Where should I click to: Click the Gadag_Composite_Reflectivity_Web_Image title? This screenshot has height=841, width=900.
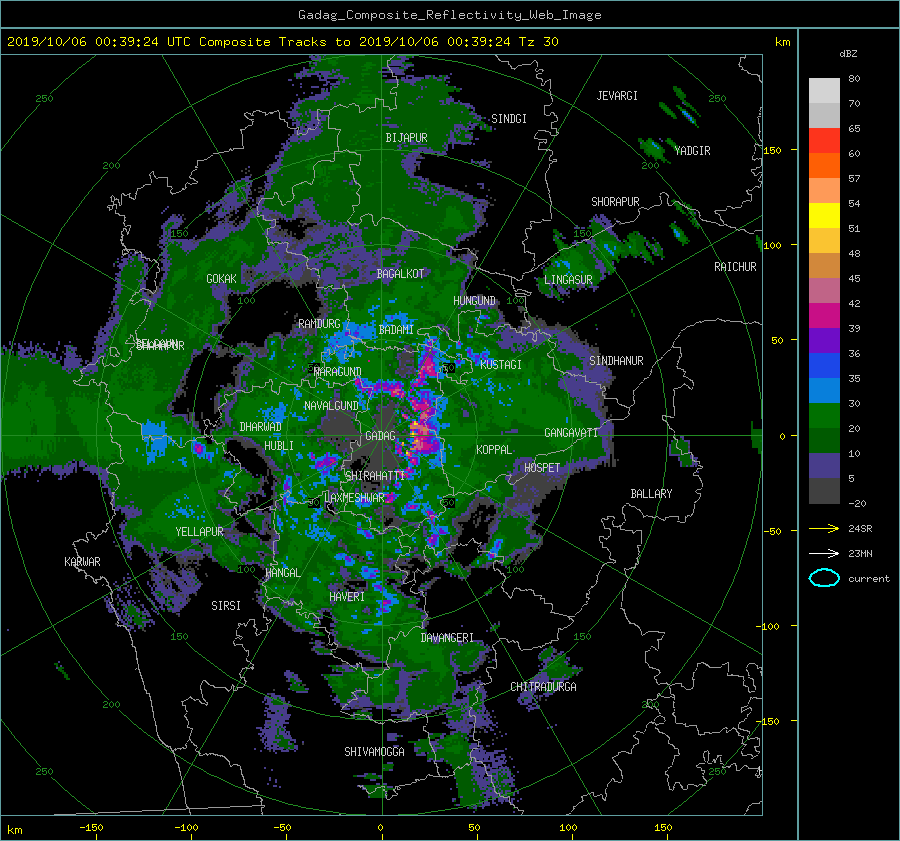(x=449, y=15)
